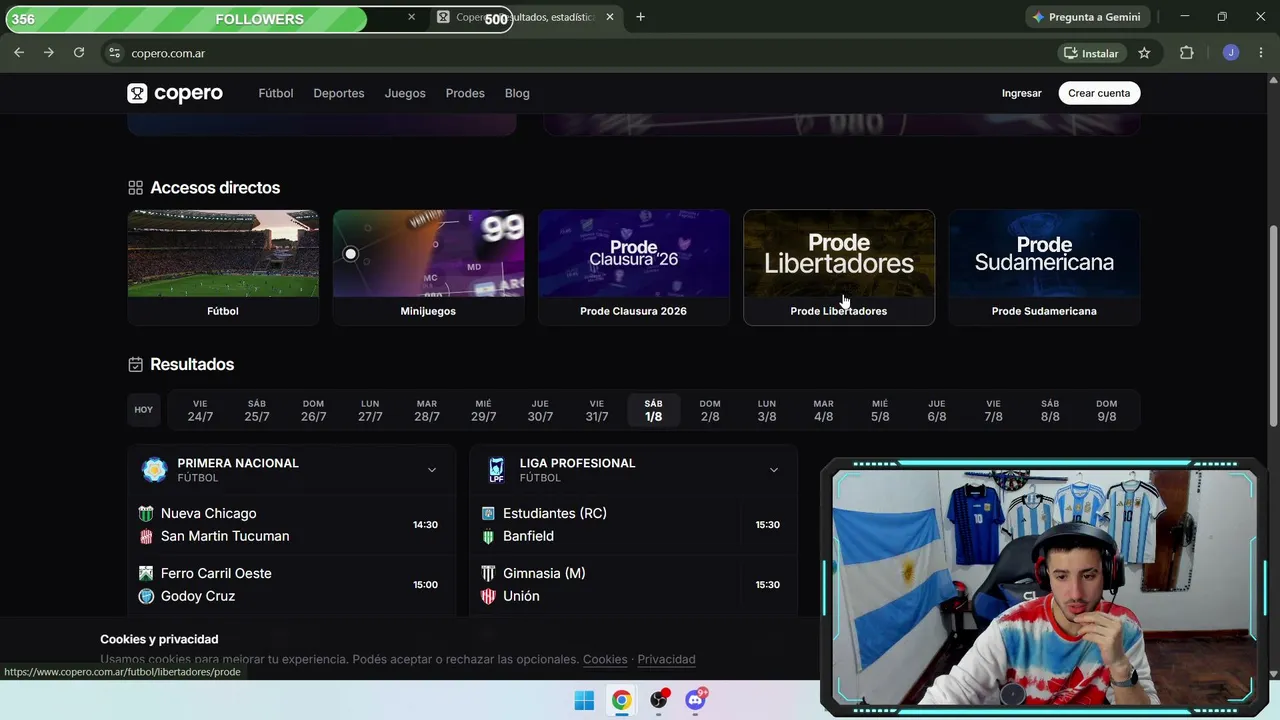Viewport: 1280px width, 720px height.
Task: Open site information icon beside the URL
Action: pyautogui.click(x=114, y=53)
